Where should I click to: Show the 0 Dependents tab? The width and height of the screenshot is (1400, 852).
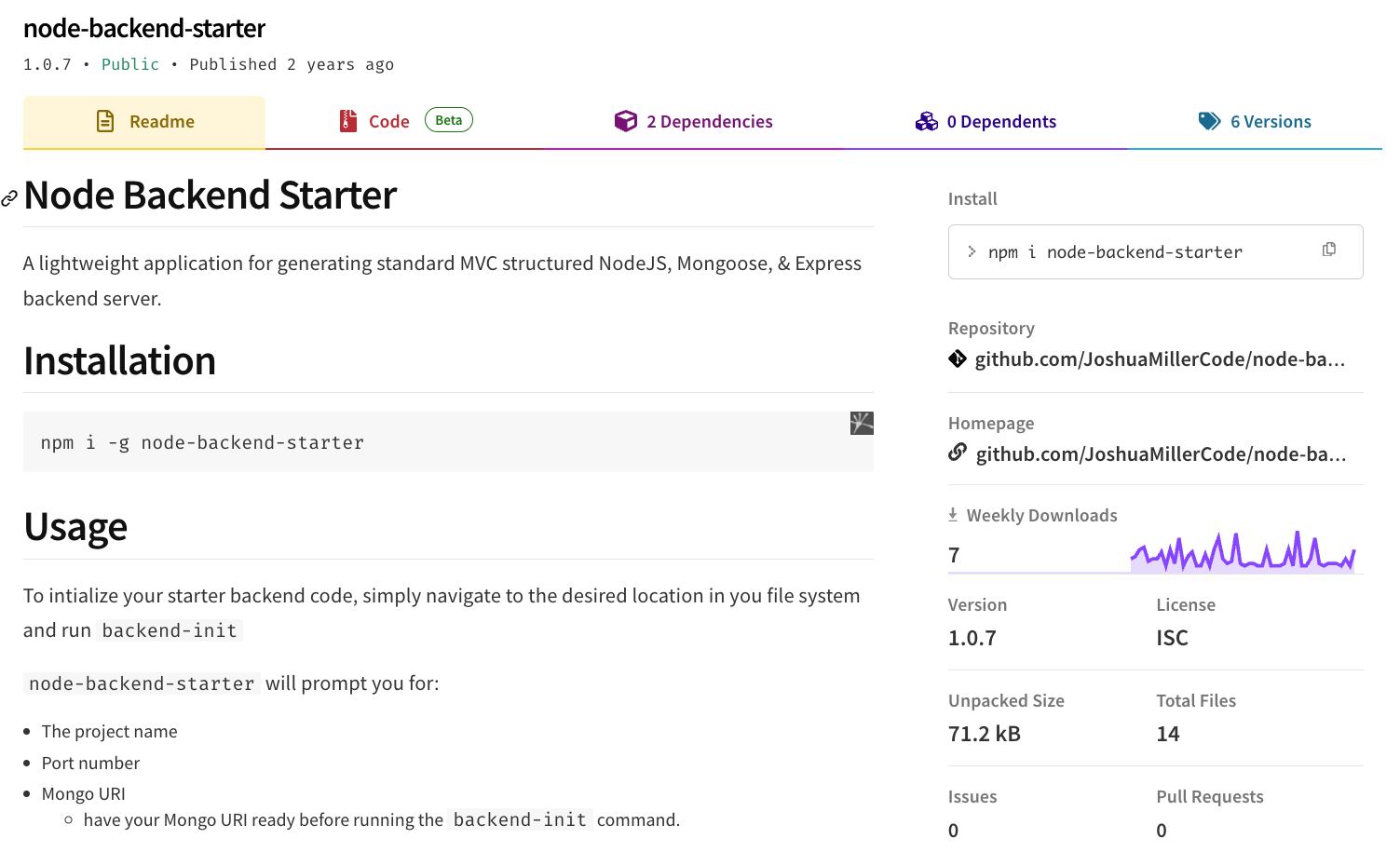[1000, 122]
